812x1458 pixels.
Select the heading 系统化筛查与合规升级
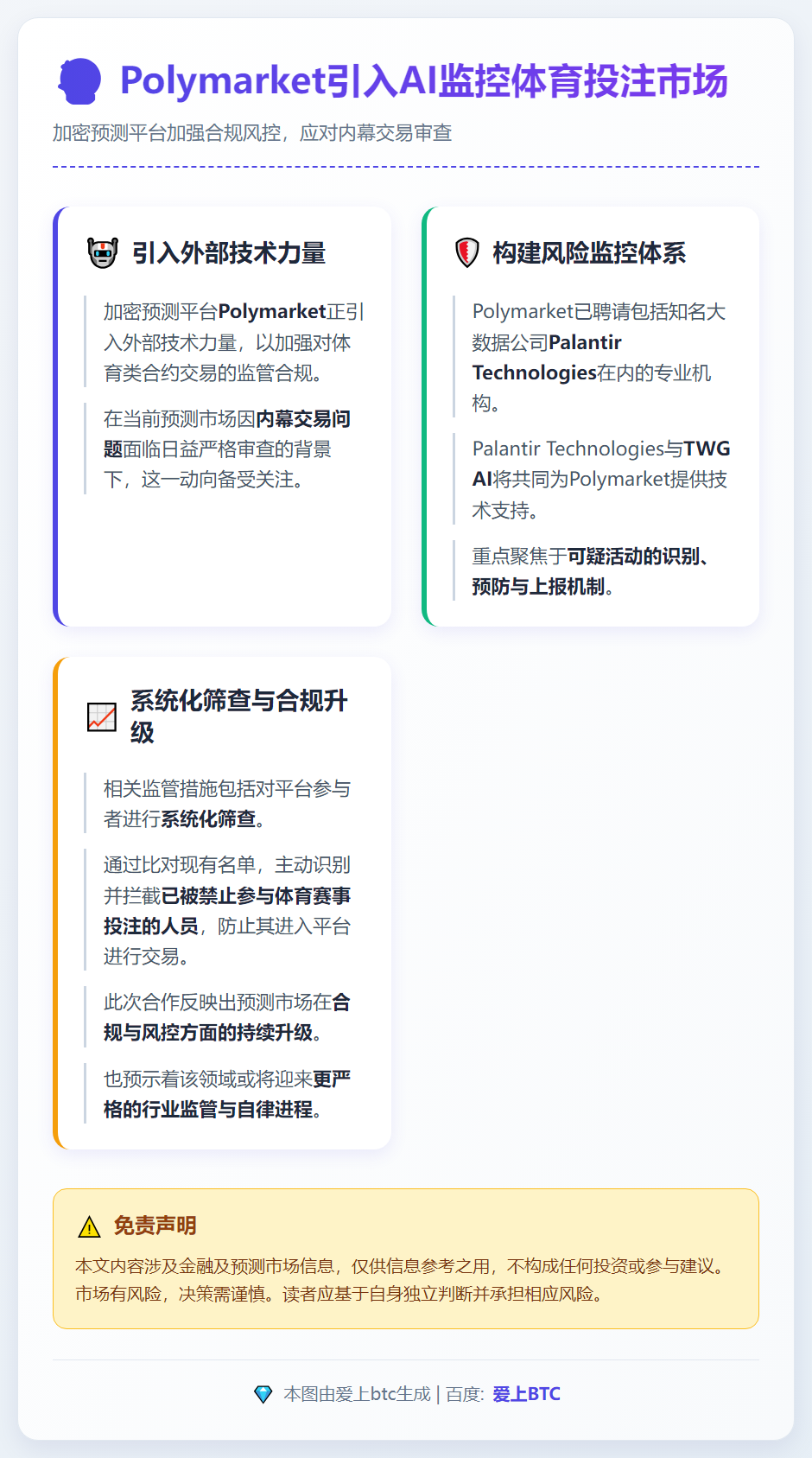coord(239,716)
